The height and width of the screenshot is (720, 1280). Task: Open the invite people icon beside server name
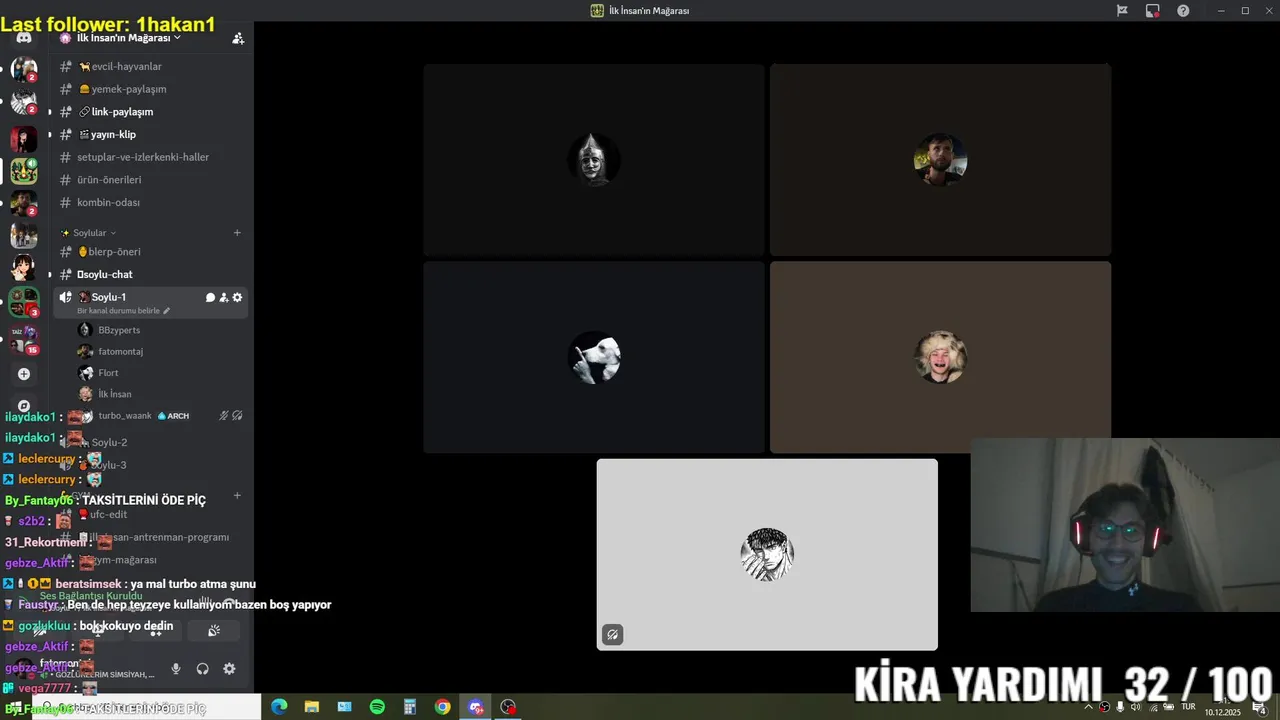(238, 38)
